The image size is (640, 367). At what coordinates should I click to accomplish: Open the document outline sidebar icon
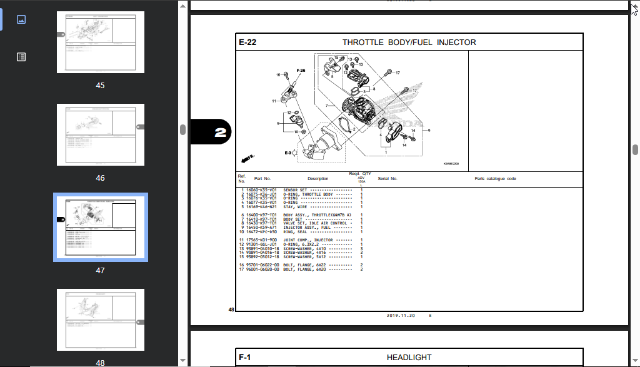[x=21, y=57]
